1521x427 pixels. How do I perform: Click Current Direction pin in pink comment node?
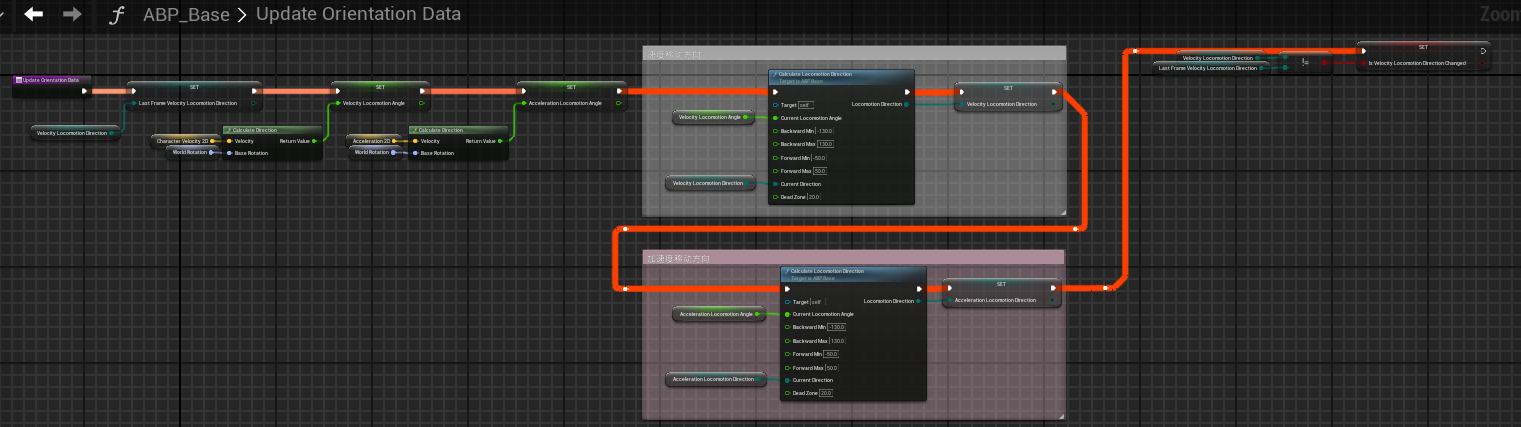click(x=787, y=380)
